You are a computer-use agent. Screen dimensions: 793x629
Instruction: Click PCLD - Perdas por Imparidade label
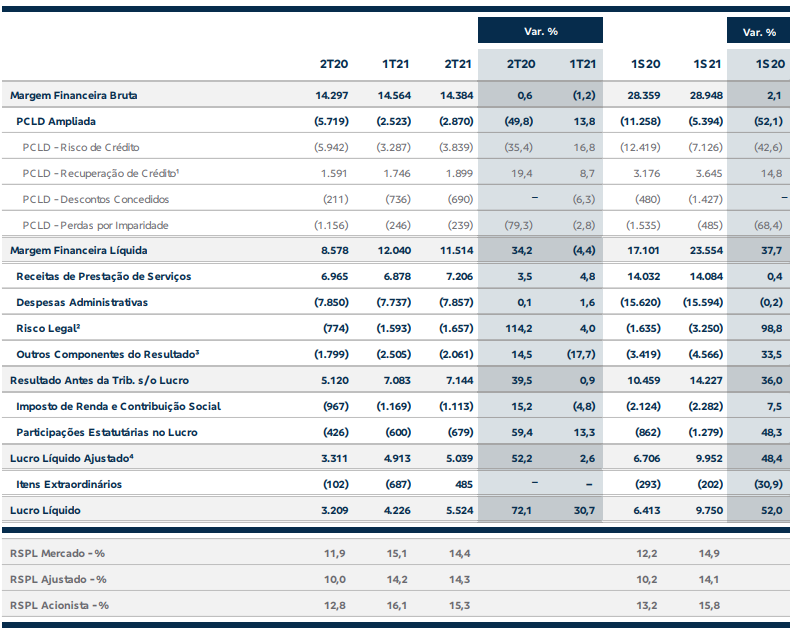pos(96,225)
